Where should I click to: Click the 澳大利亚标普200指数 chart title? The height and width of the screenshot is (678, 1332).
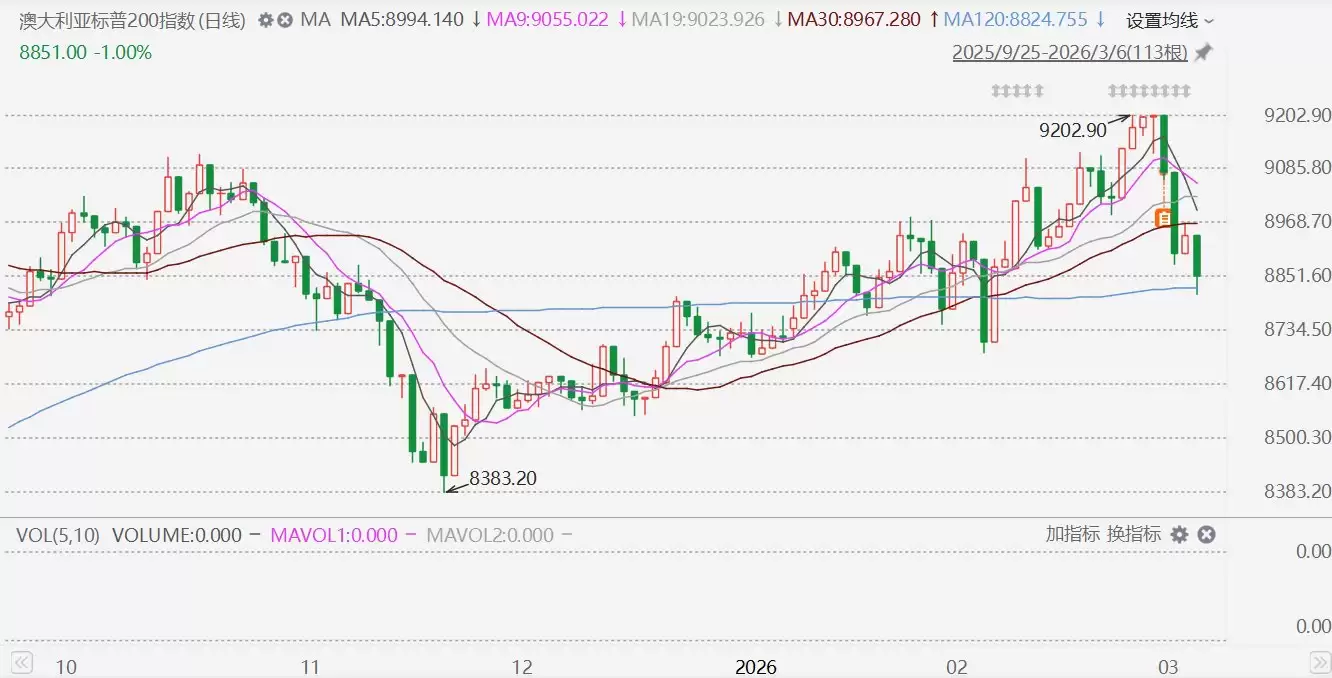134,20
